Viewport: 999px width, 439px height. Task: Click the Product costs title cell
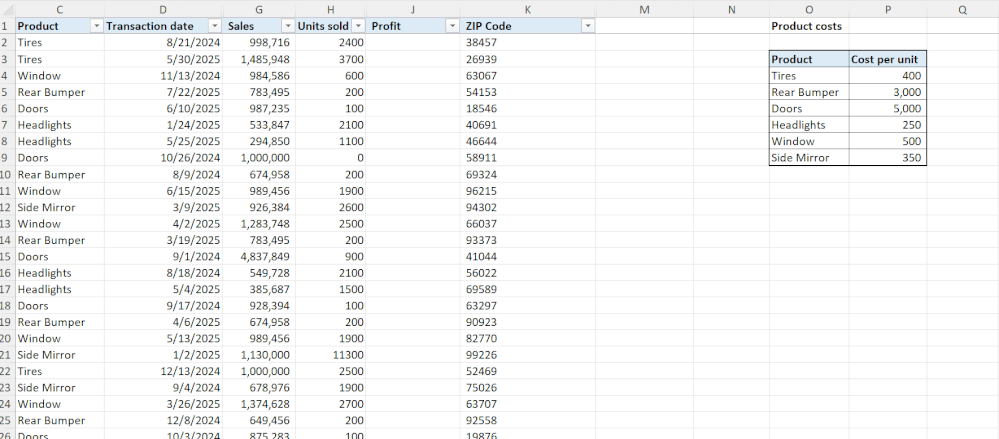click(807, 26)
